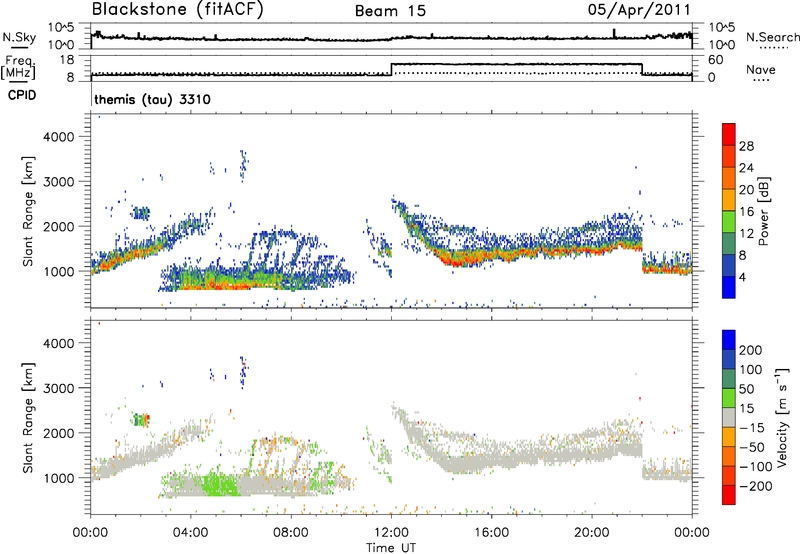Select the -200 label on Velocity colorbar
The height and width of the screenshot is (554, 800).
[x=755, y=486]
